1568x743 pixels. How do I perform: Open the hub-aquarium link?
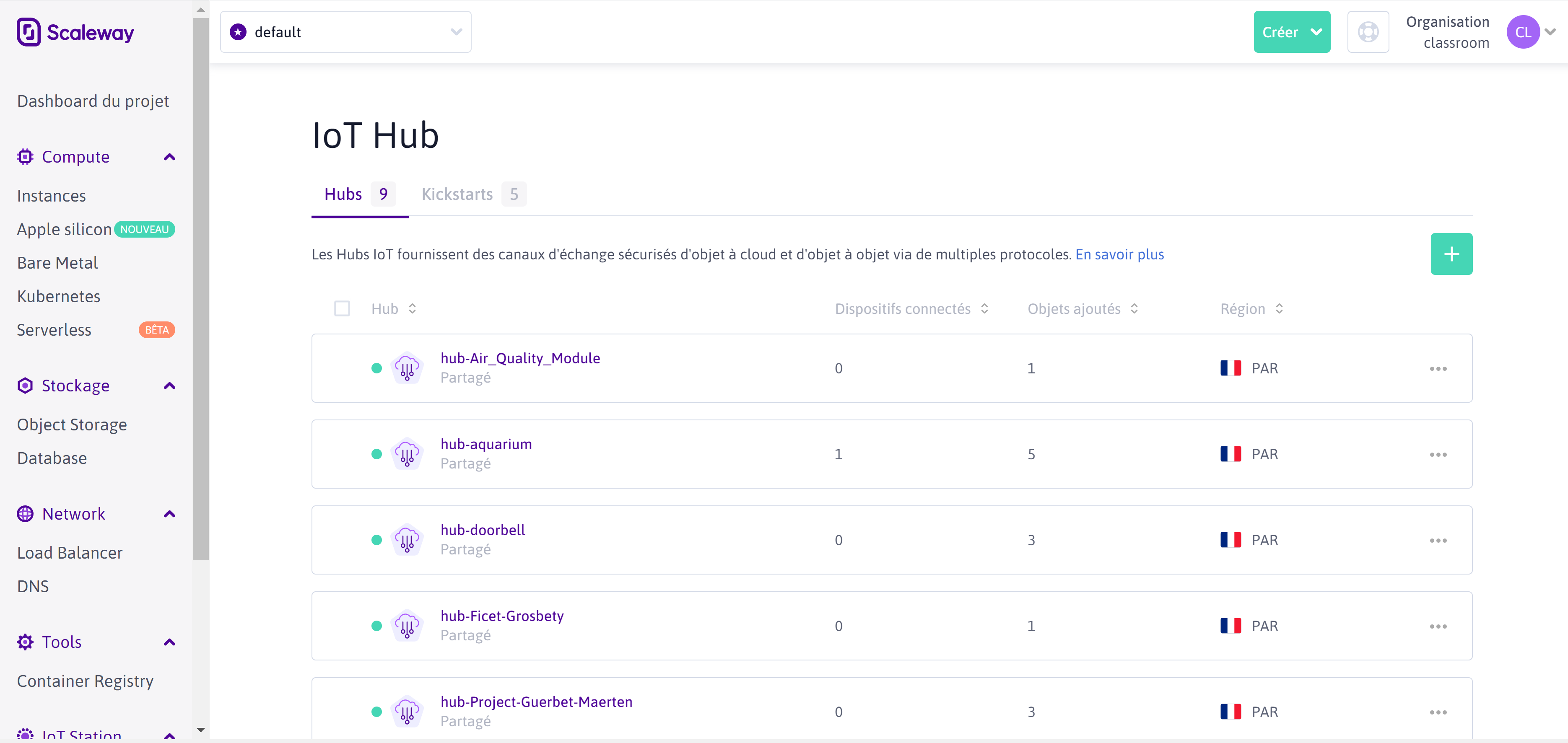(x=486, y=444)
